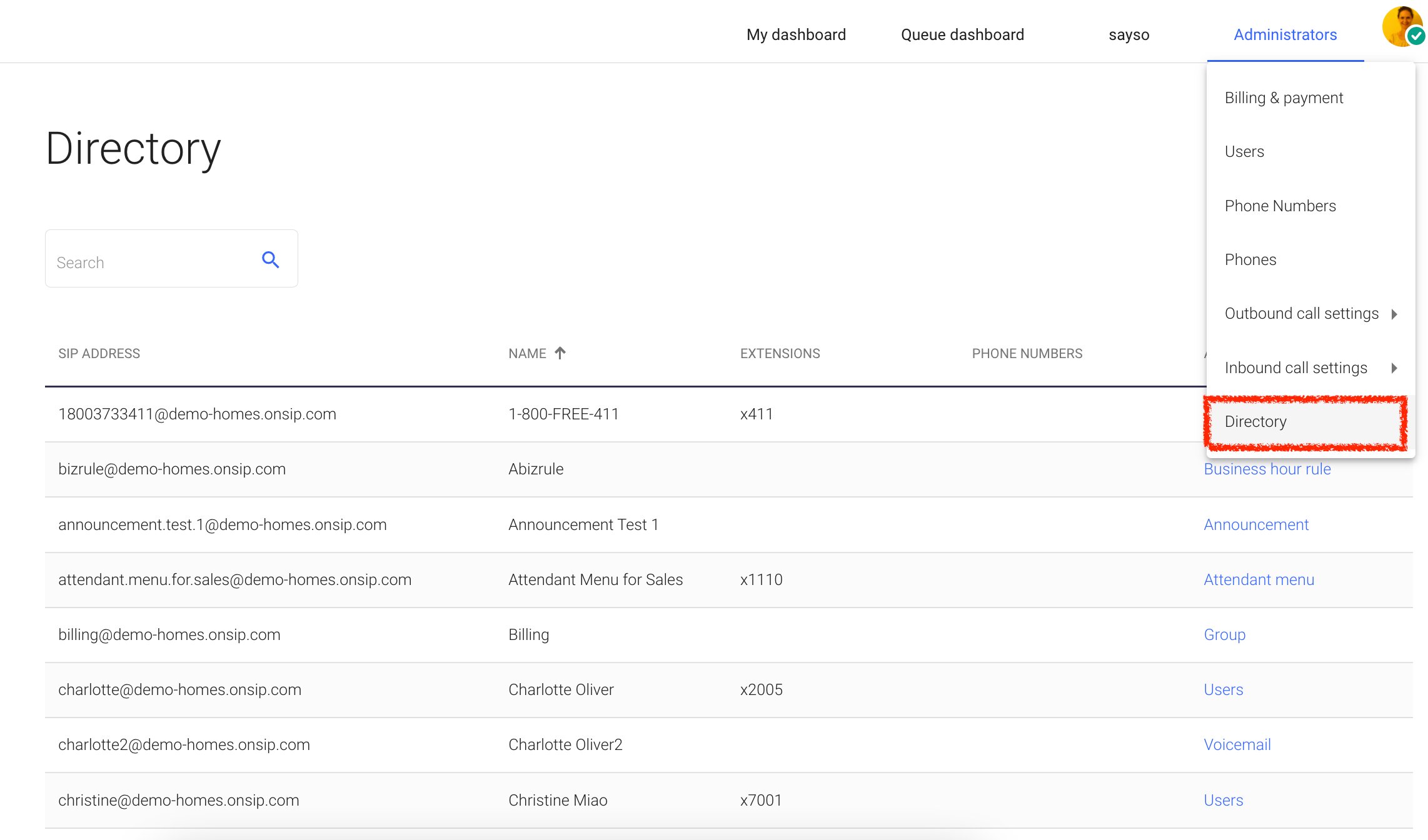The height and width of the screenshot is (840, 1428).
Task: Select the Users menu item
Action: click(x=1245, y=152)
